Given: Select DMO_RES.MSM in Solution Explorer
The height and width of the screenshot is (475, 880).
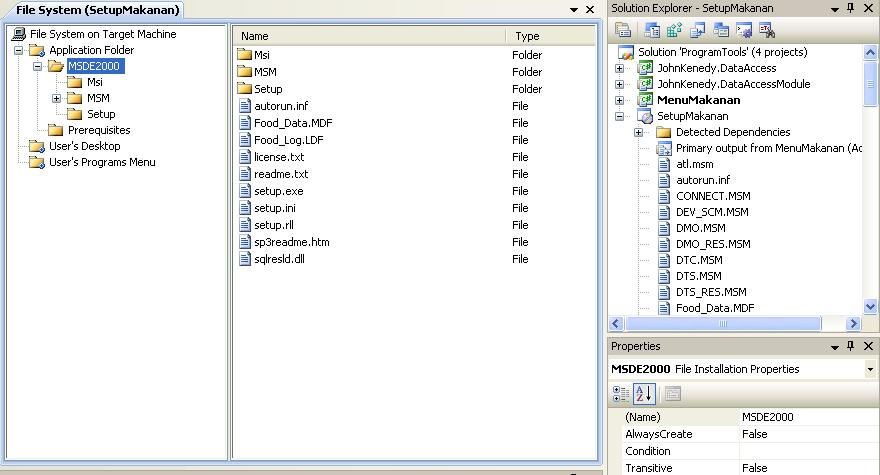Looking at the screenshot, I should point(713,244).
